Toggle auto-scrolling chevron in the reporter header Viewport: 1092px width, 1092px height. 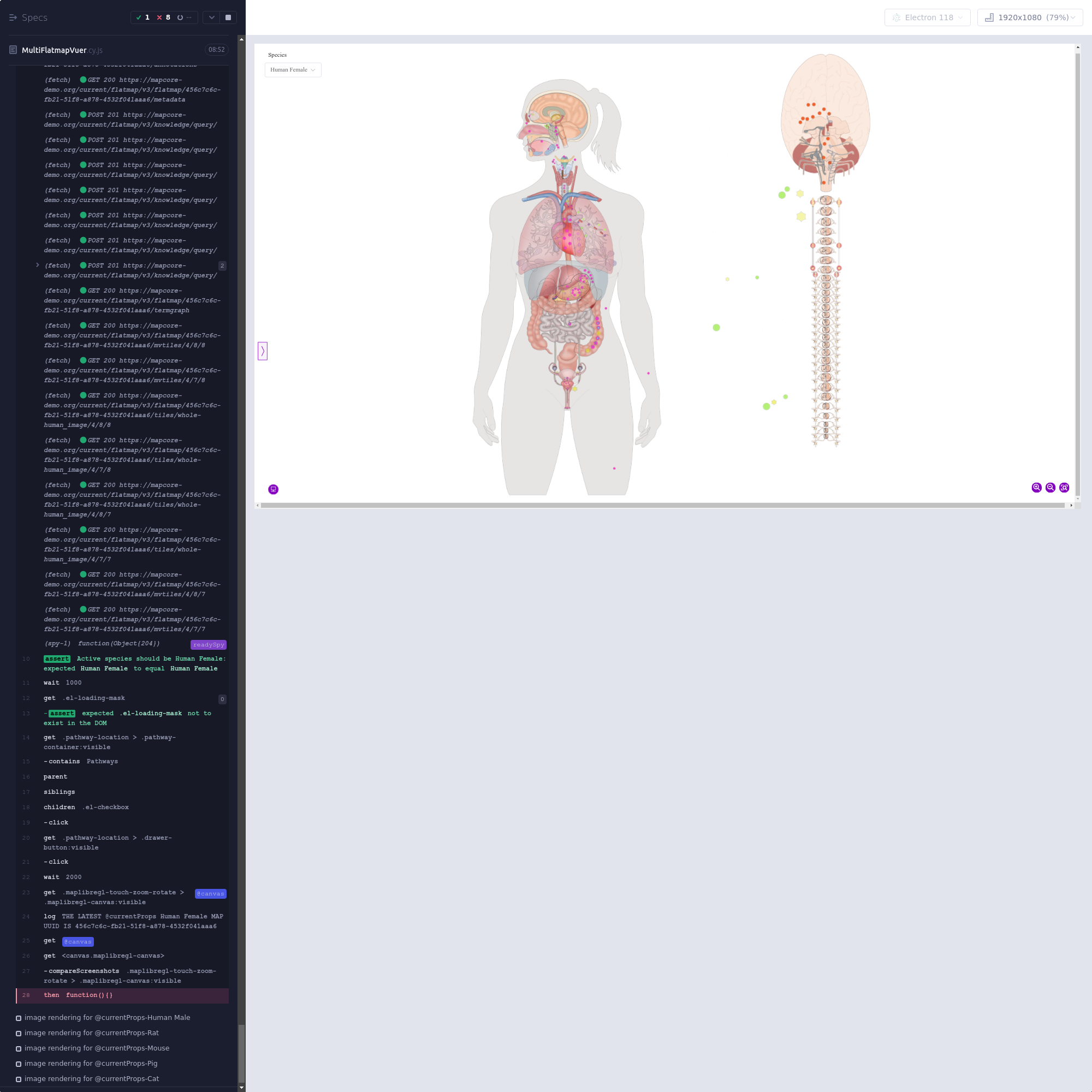pos(211,17)
